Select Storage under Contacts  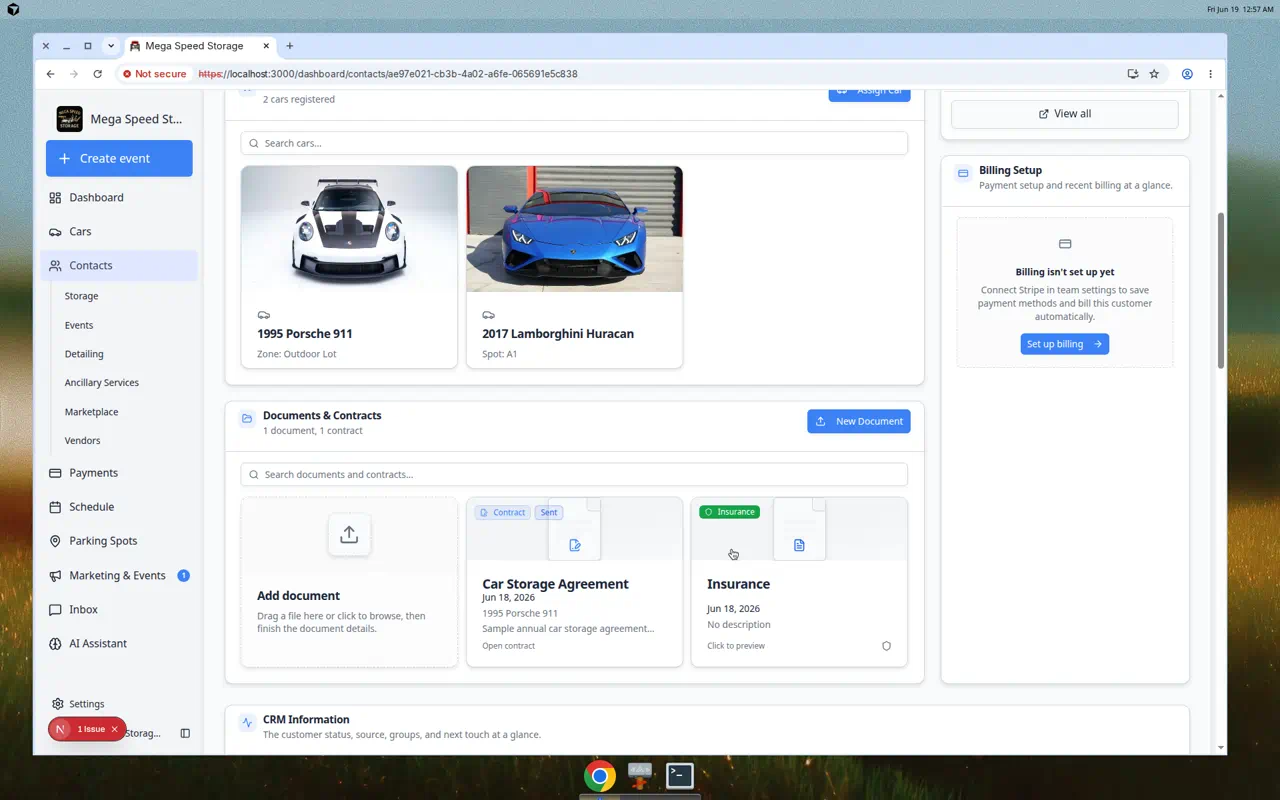pos(82,296)
